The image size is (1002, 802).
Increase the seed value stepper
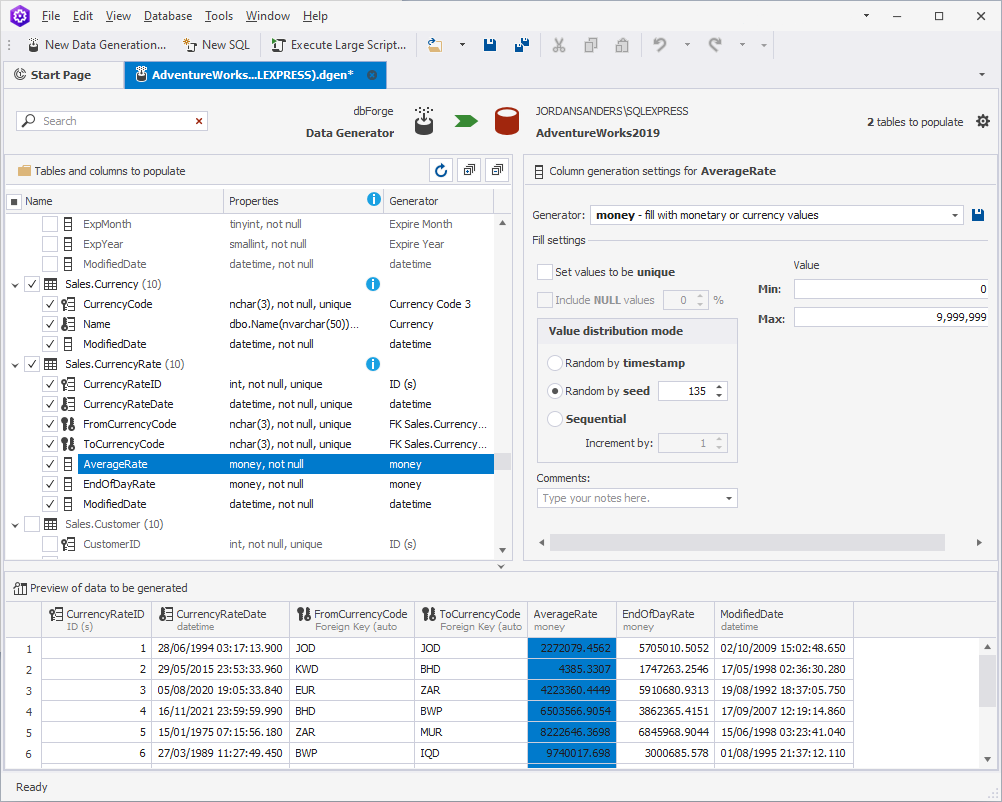pyautogui.click(x=719, y=387)
